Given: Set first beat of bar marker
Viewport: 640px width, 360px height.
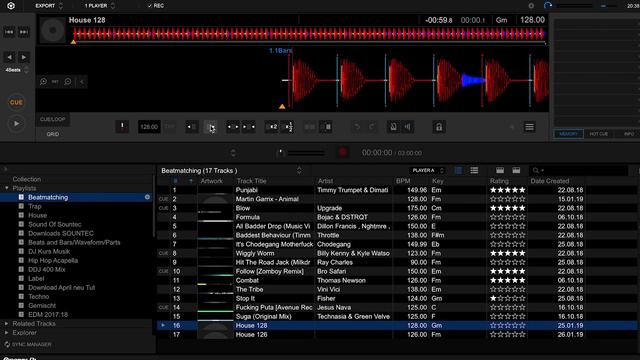Looking at the screenshot, I should (122, 127).
